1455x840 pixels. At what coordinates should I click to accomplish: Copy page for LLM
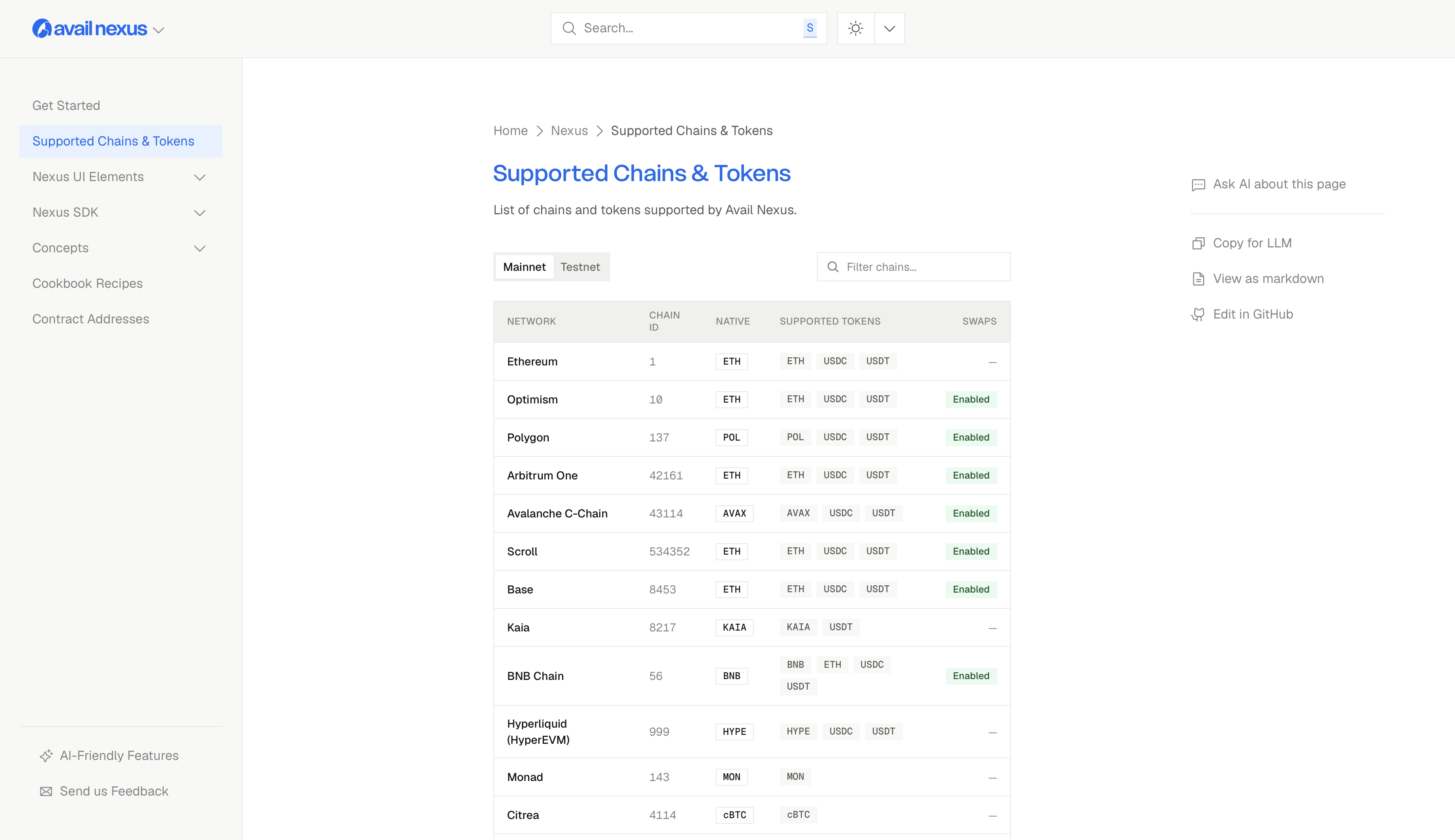(x=1252, y=243)
